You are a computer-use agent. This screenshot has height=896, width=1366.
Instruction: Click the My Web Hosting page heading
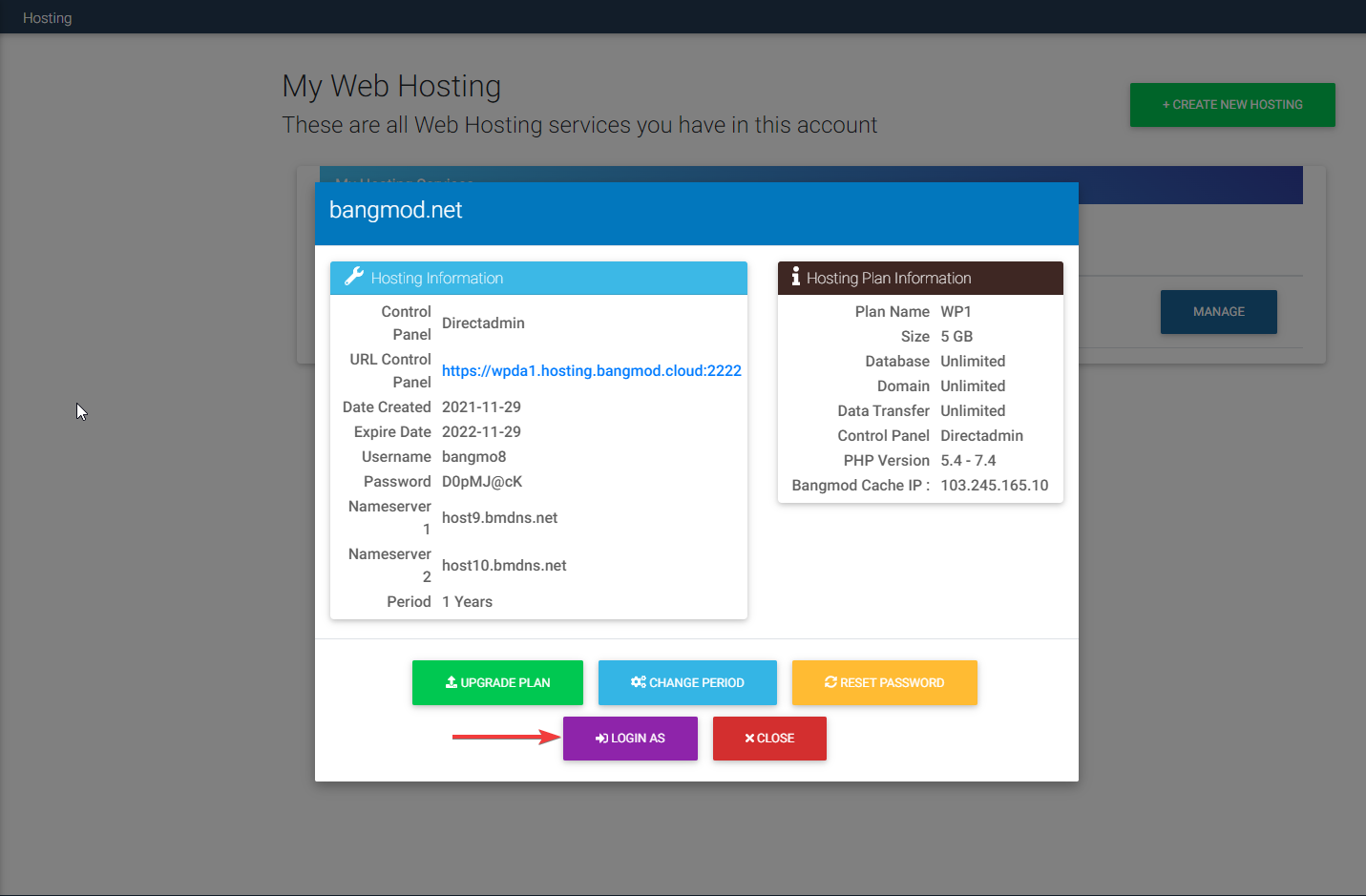pyautogui.click(x=391, y=86)
